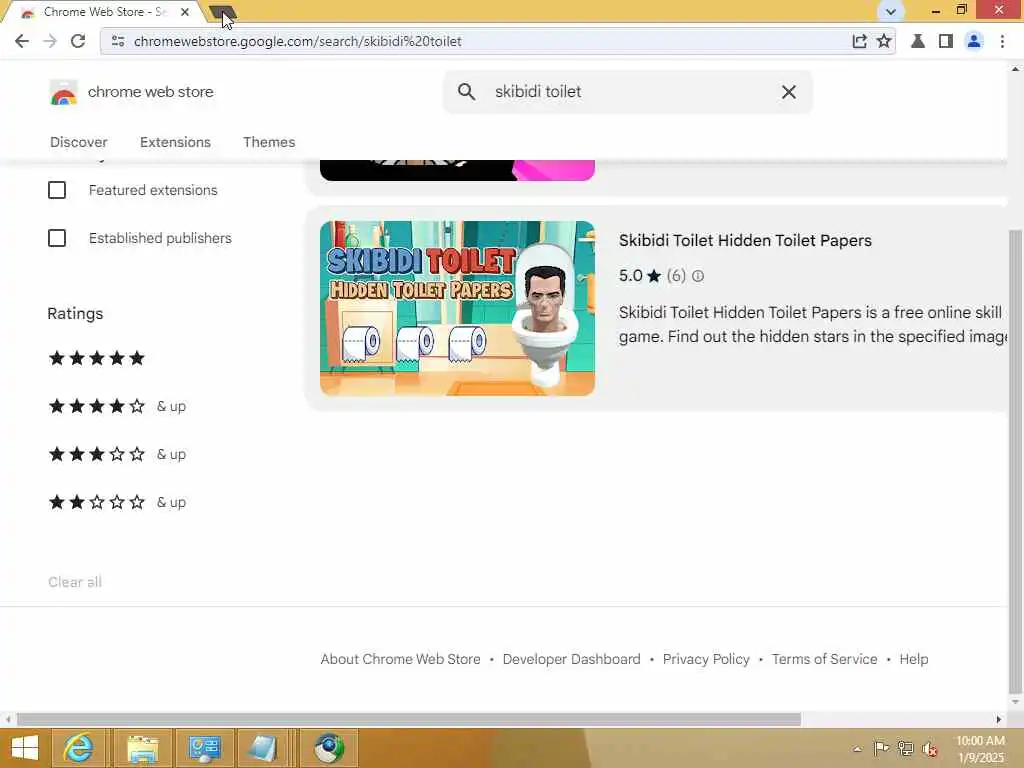Filter by four stars & up
This screenshot has height=768, width=1024.
tap(118, 406)
